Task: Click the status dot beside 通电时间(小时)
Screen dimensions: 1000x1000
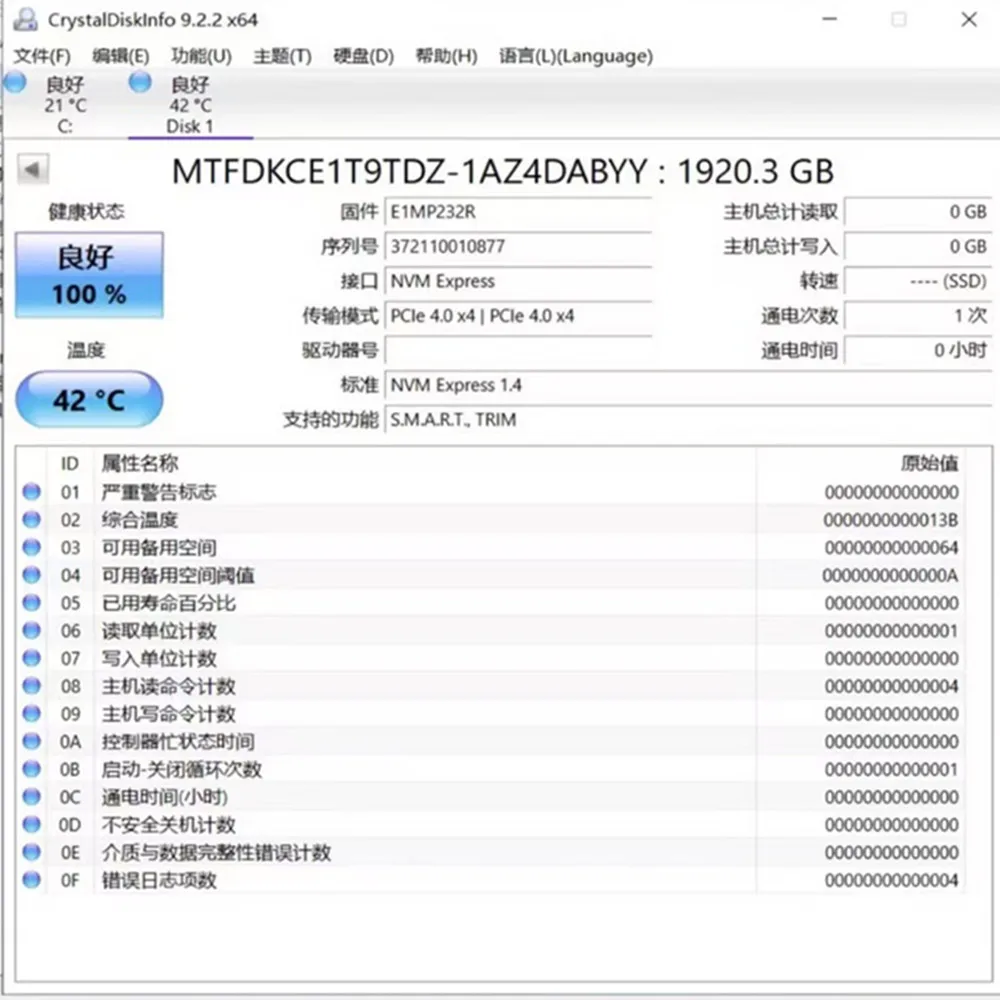Action: pos(31,797)
